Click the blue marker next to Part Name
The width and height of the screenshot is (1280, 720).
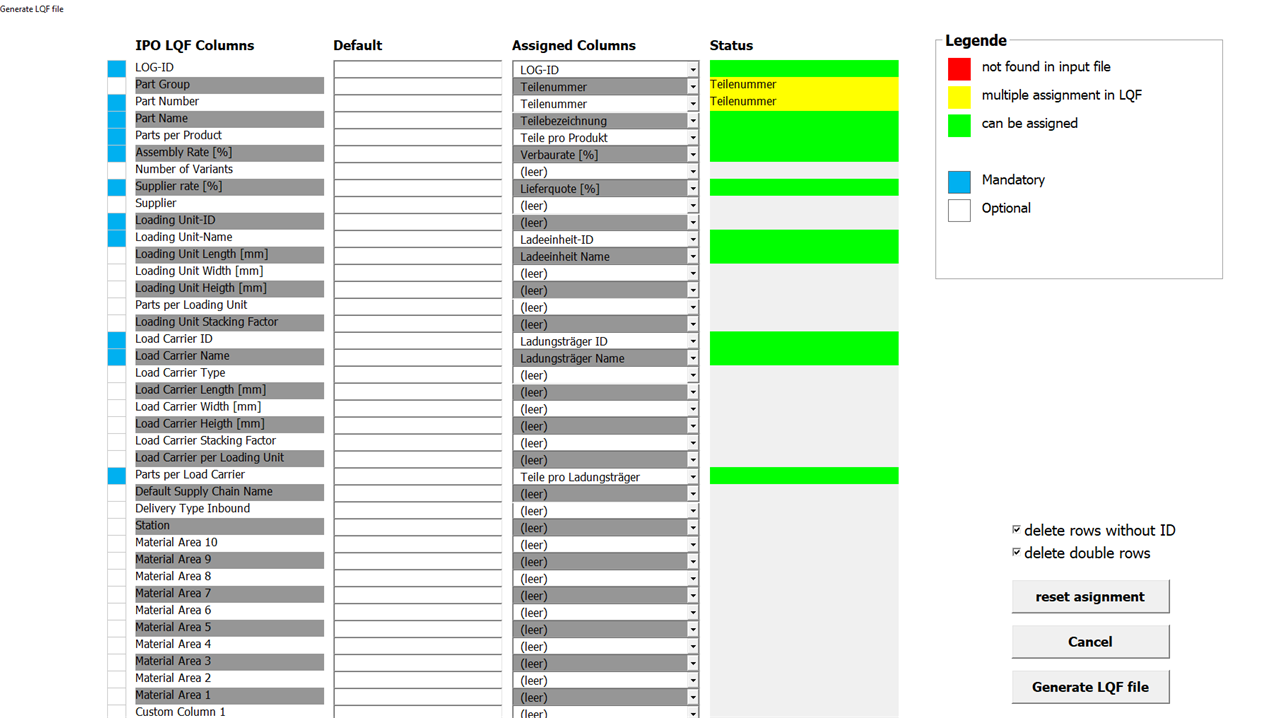coord(117,119)
